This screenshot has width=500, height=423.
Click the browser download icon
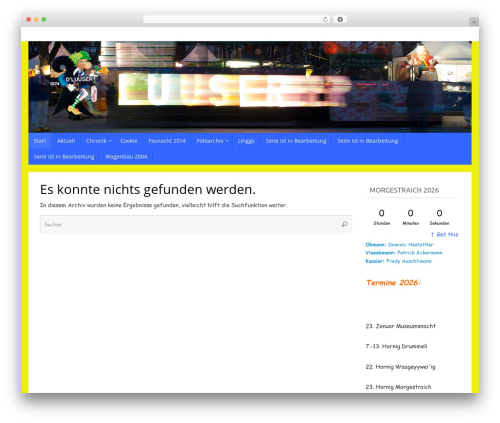(340, 20)
